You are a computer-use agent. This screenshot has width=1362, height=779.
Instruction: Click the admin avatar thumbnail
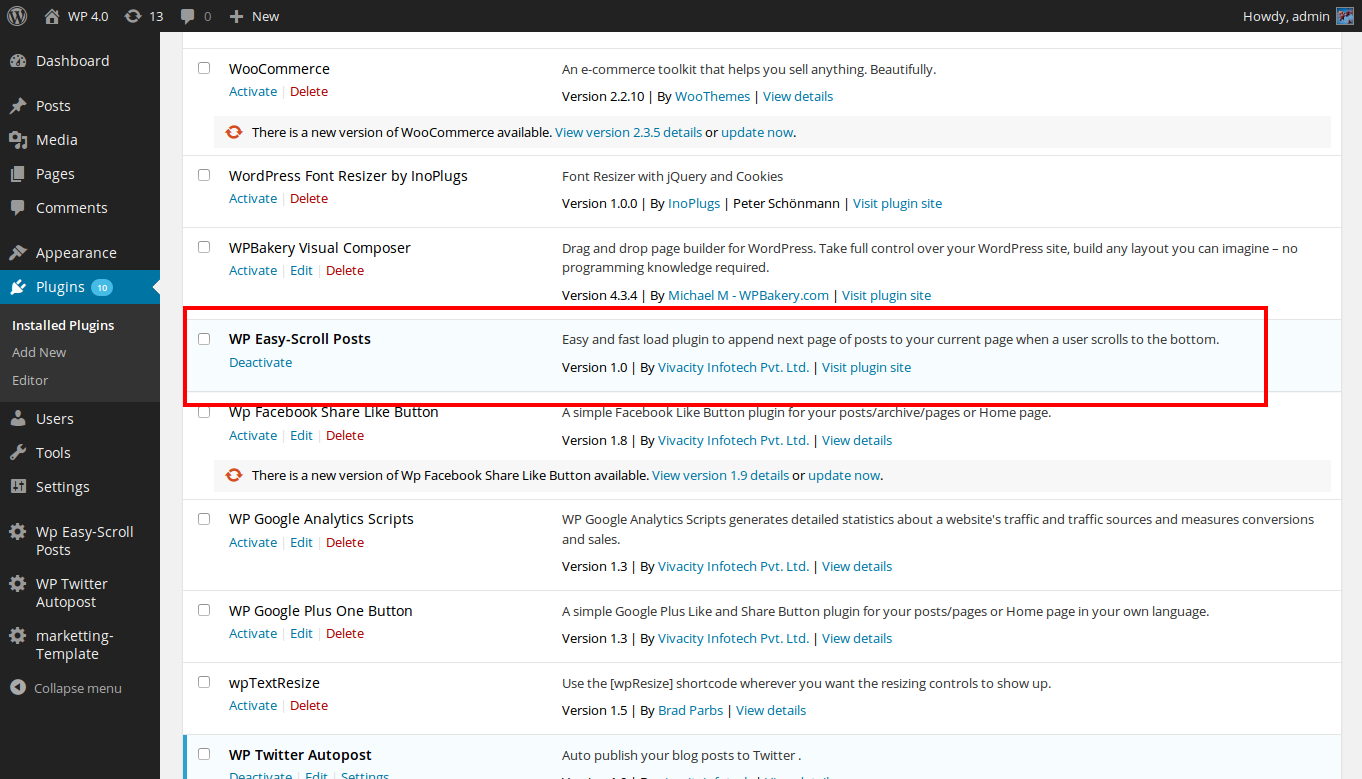(1345, 16)
